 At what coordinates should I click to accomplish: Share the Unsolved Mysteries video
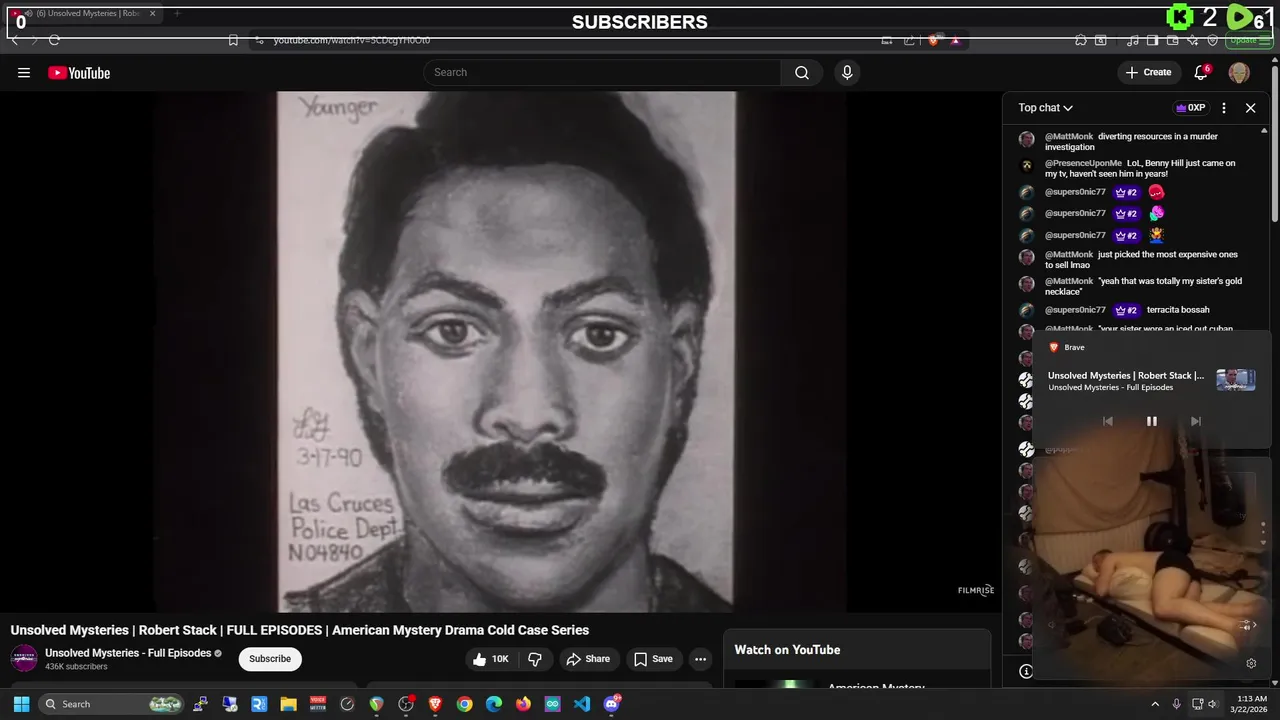(x=588, y=659)
